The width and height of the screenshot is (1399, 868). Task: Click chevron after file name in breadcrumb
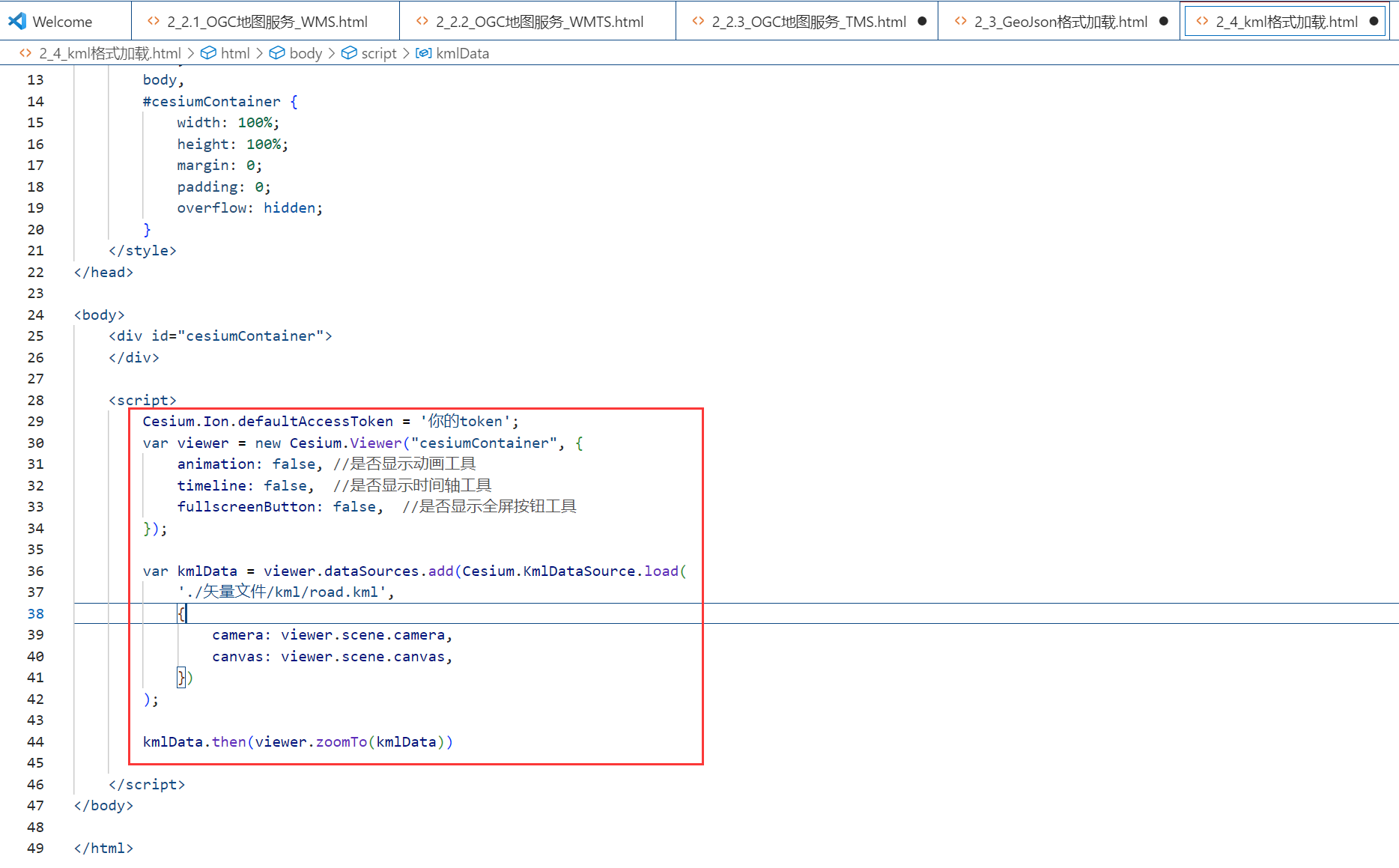(x=191, y=53)
